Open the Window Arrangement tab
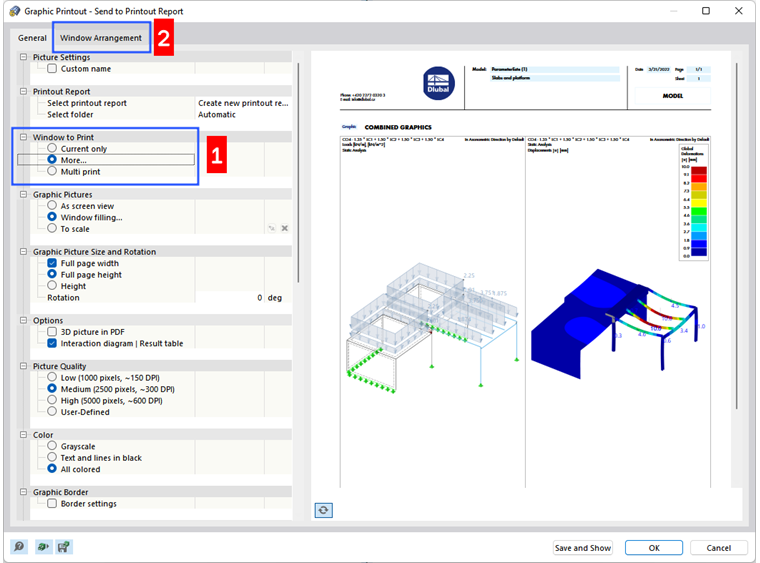Viewport: 760px width, 563px height. point(101,38)
